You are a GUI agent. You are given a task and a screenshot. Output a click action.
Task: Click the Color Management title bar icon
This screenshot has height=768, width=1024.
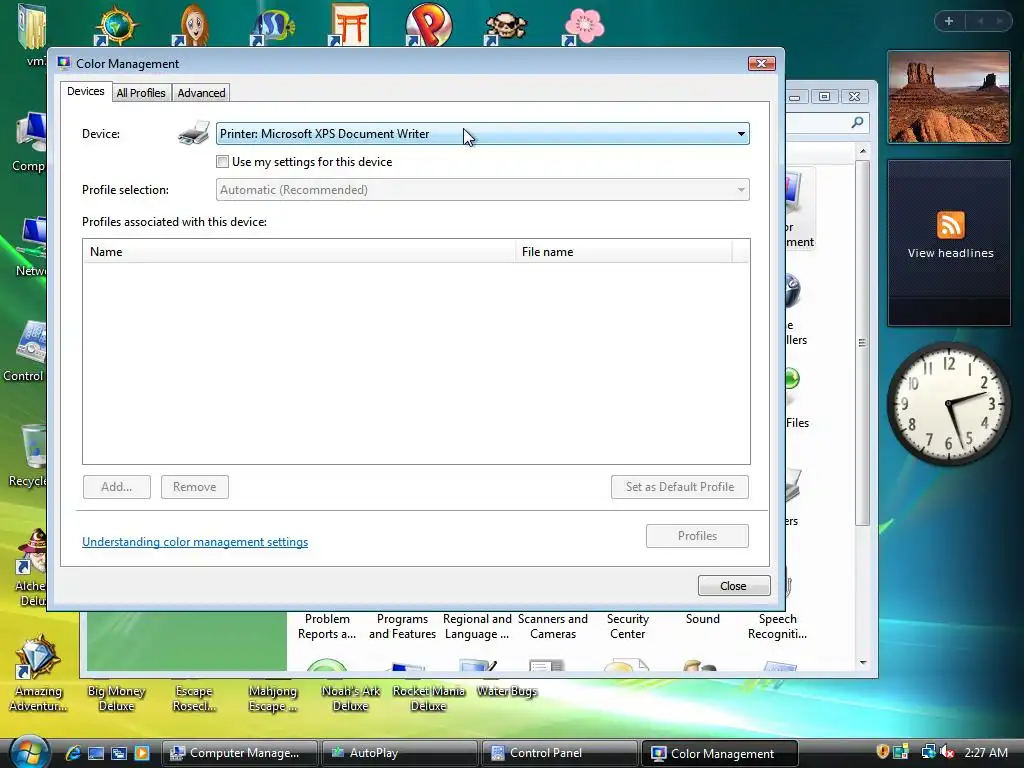pyautogui.click(x=64, y=63)
